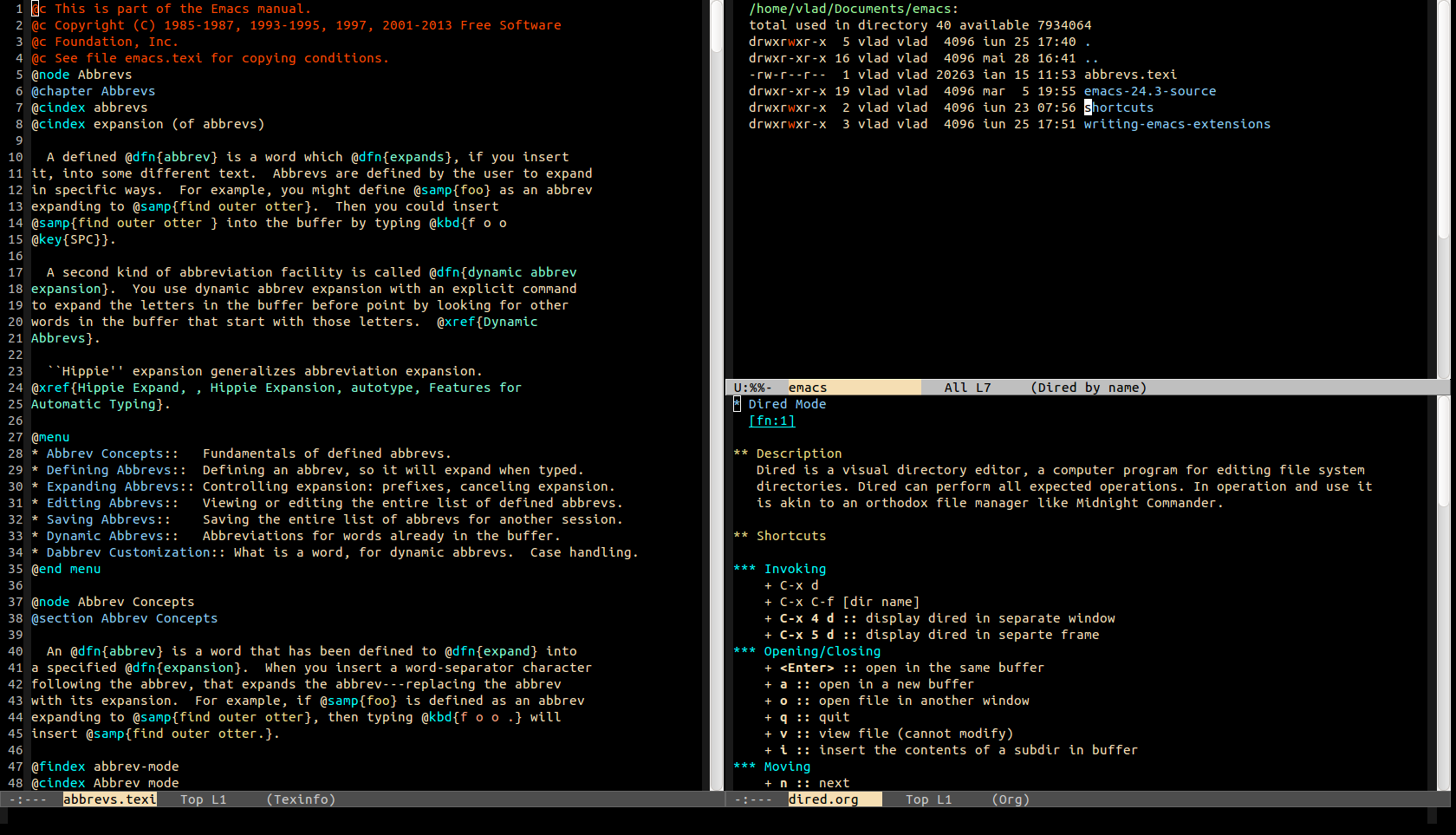The width and height of the screenshot is (1456, 835).
Task: Click abbrevs.texi buffer name in mode line
Action: click(110, 799)
